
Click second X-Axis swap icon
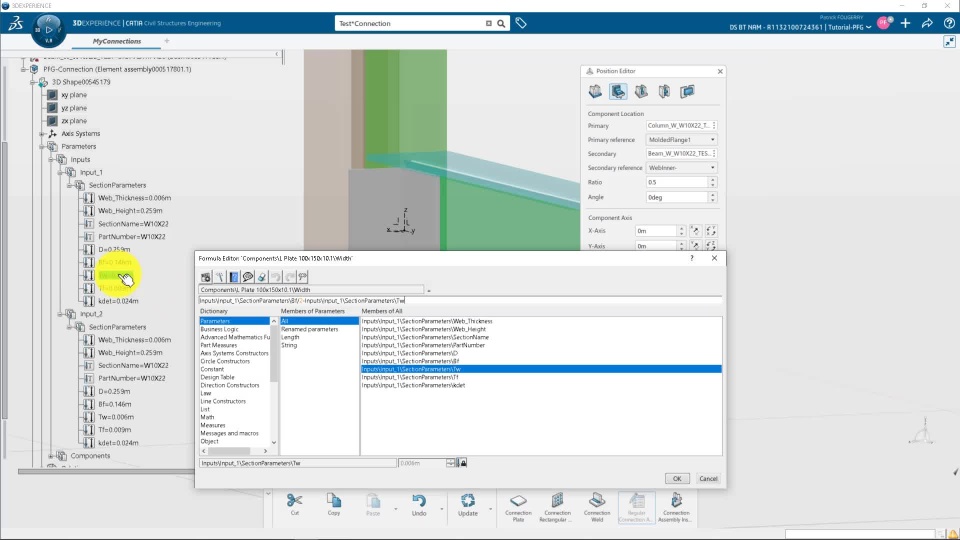[x=711, y=231]
